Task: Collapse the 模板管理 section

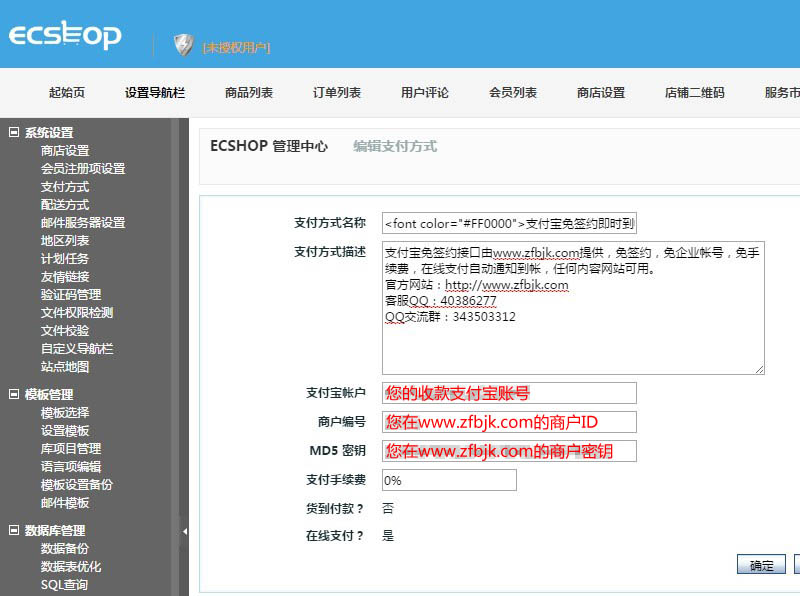Action: point(14,394)
